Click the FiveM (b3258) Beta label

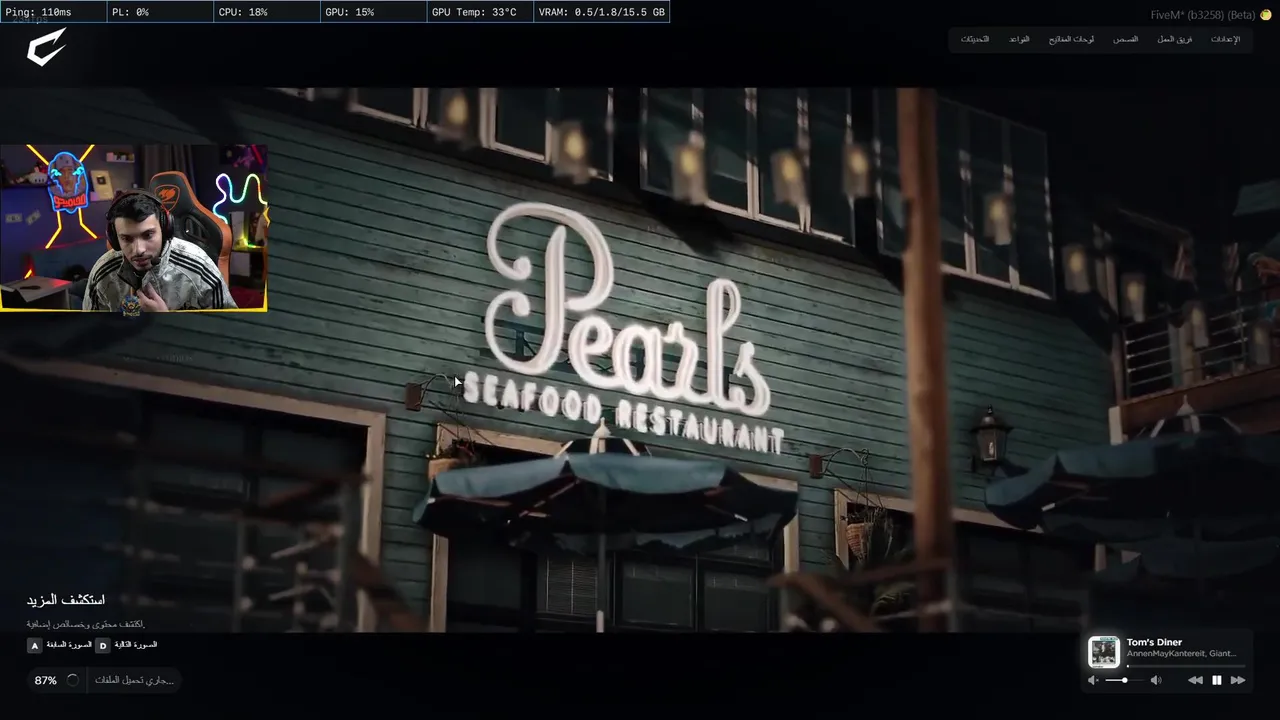1203,15
